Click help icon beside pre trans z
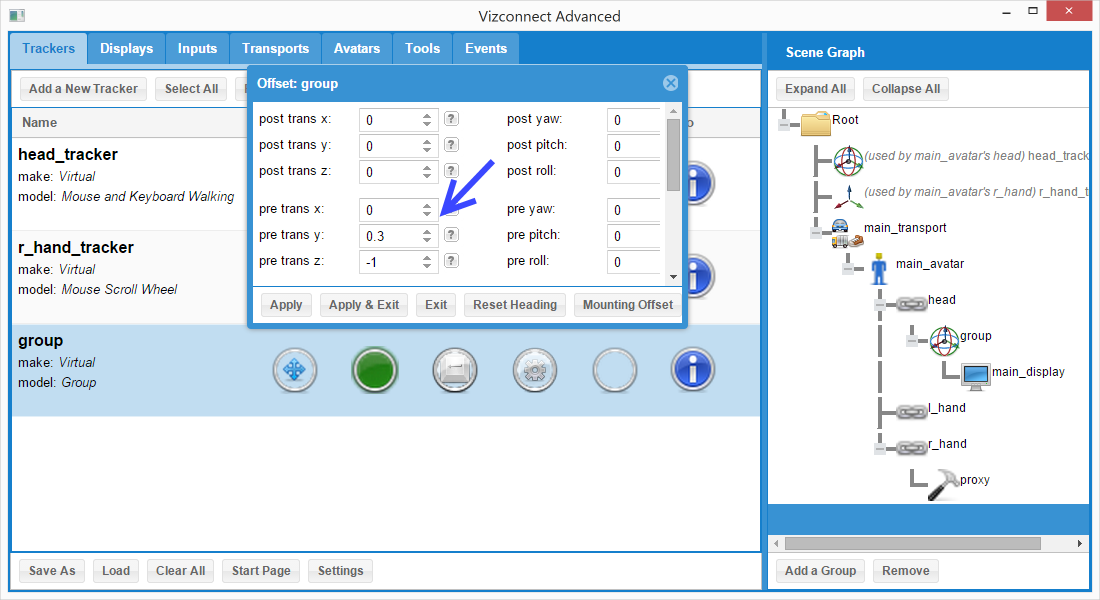Screen dimensions: 1100x600 [x=452, y=261]
